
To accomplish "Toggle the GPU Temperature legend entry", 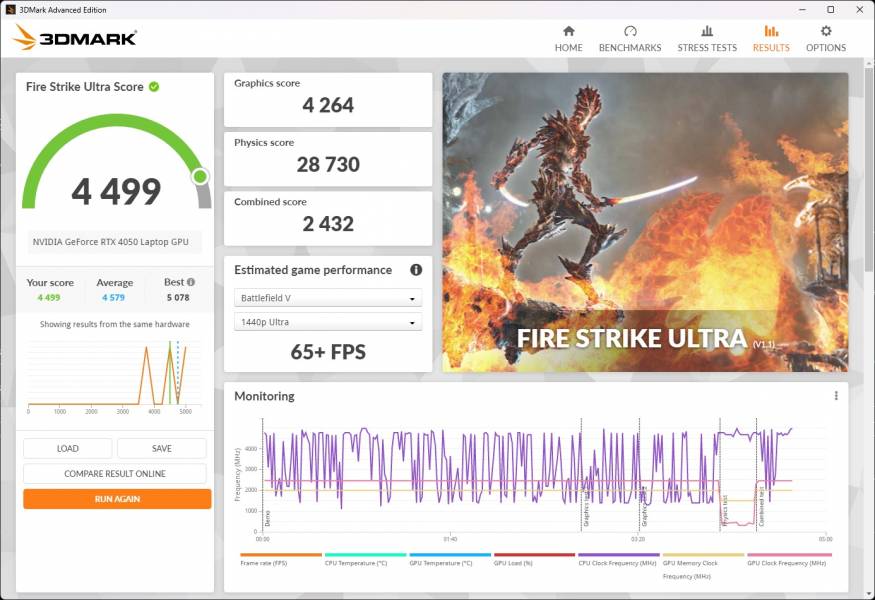I will 450,560.
